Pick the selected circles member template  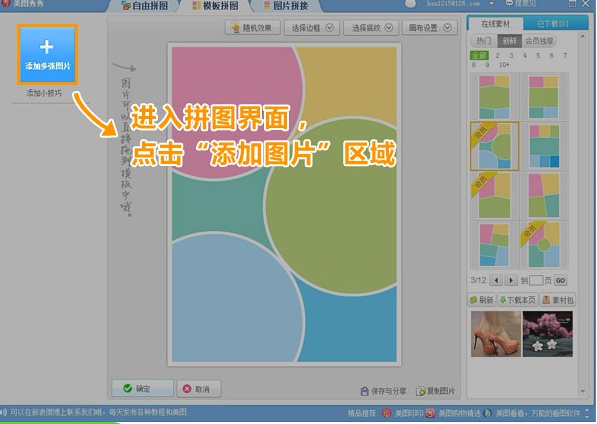(494, 146)
